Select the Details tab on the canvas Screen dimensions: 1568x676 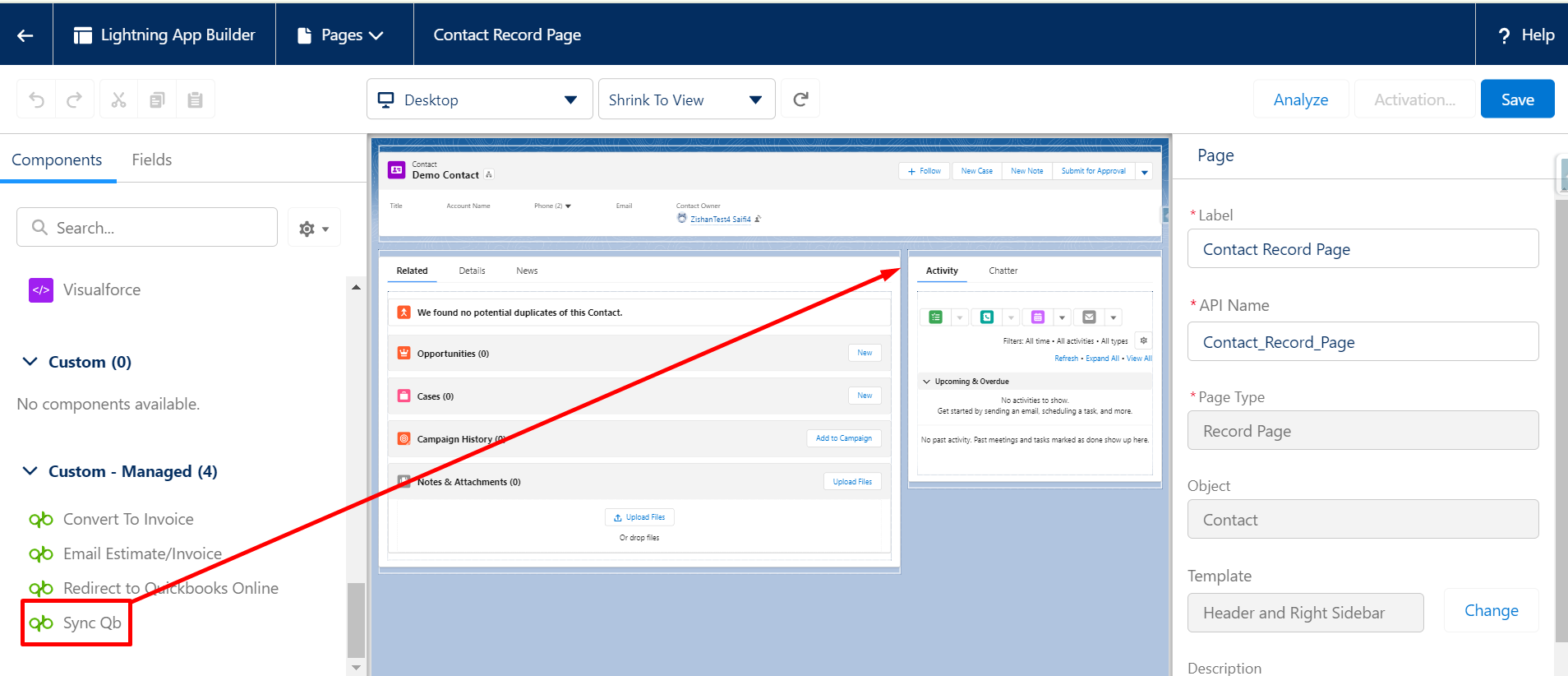(x=472, y=271)
